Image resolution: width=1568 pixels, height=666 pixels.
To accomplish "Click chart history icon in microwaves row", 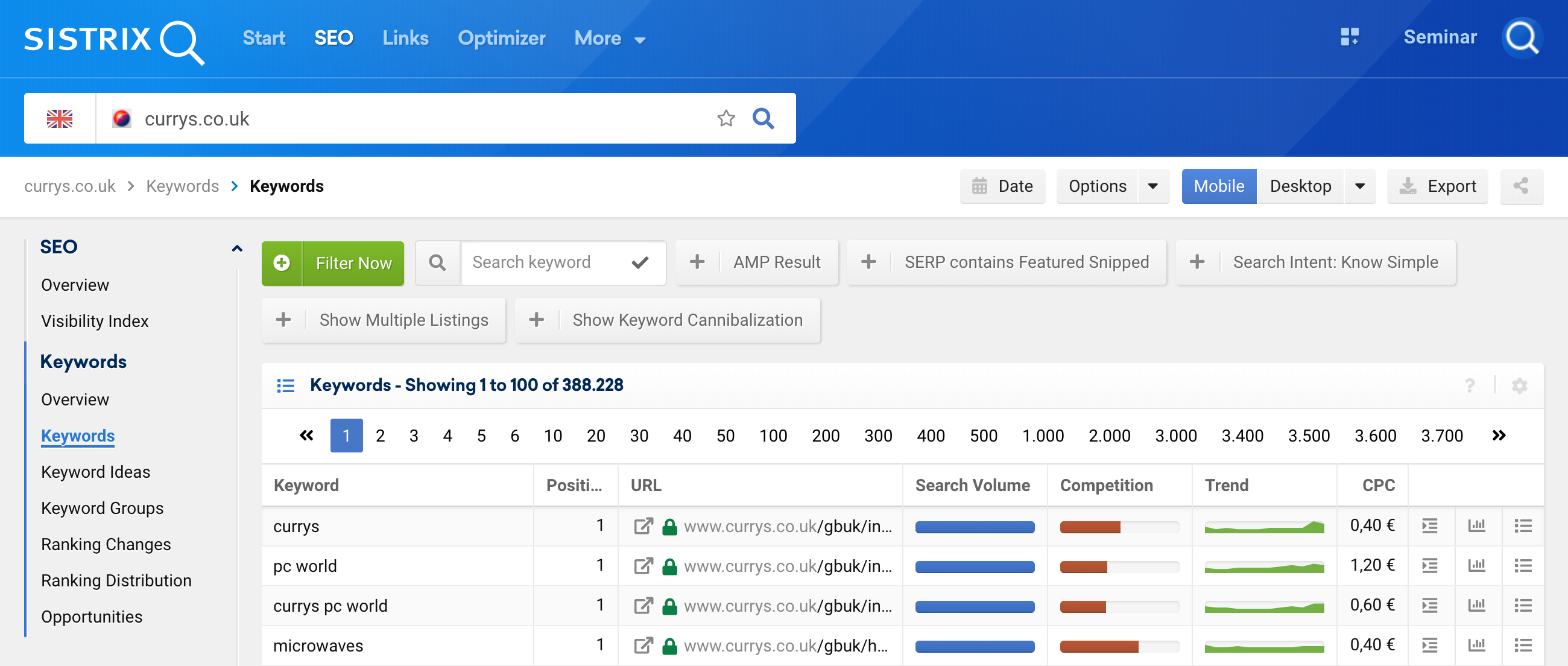I will pos(1476,645).
